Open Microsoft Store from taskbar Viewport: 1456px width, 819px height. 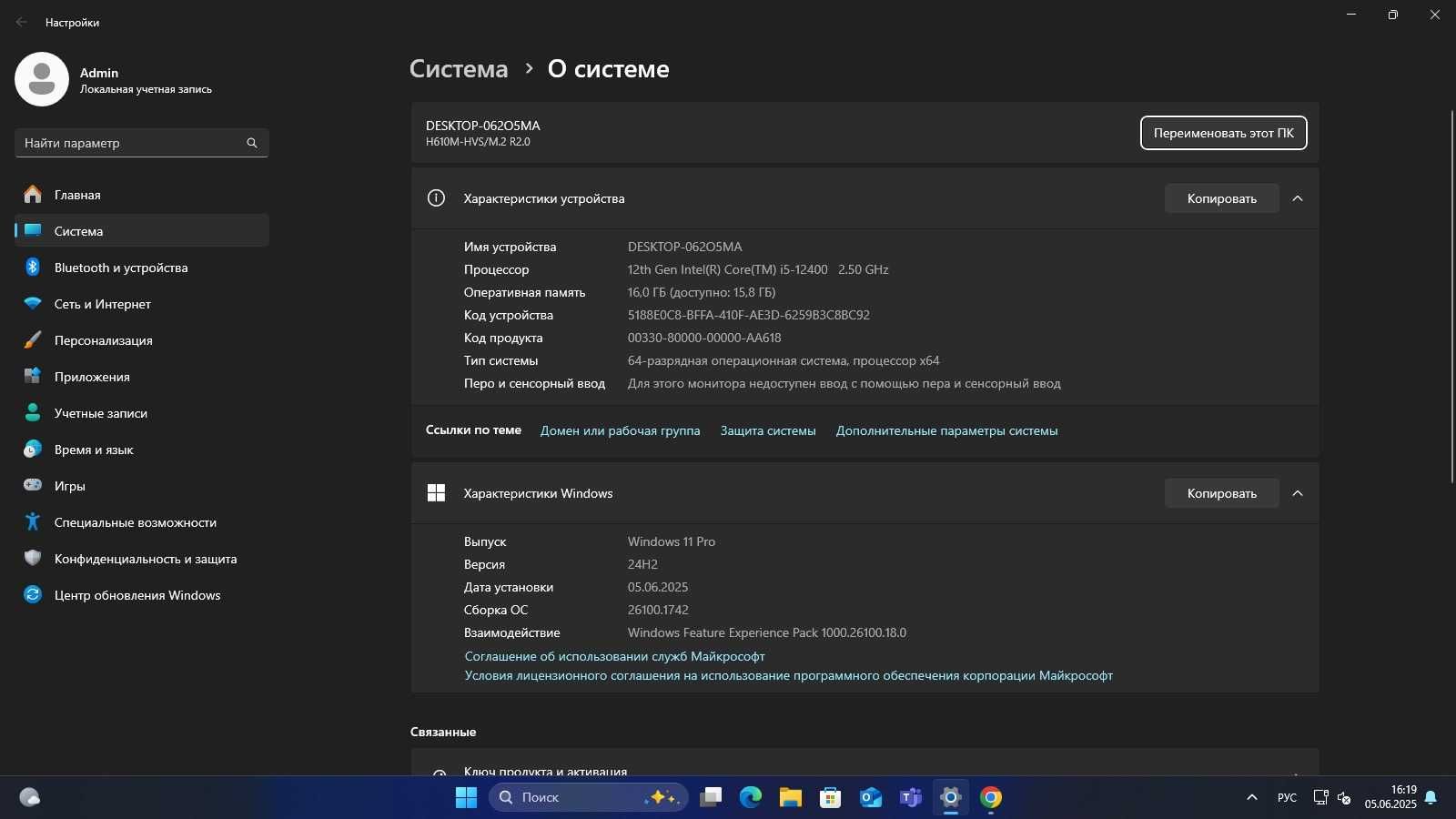[x=831, y=798]
